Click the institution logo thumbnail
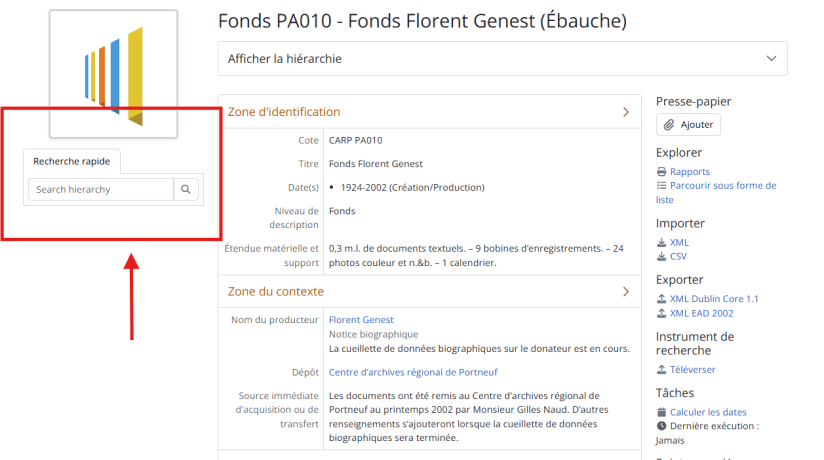Viewport: 824px width, 460px height. click(113, 74)
